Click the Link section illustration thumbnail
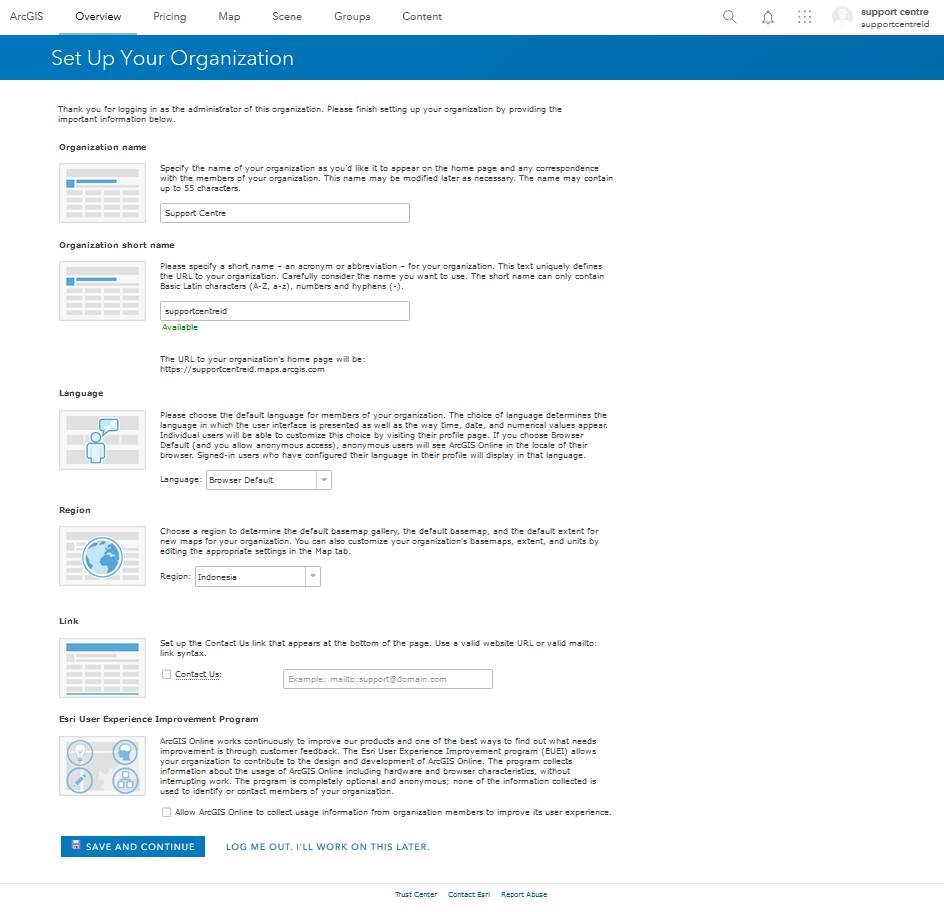944x912 pixels. [x=102, y=668]
